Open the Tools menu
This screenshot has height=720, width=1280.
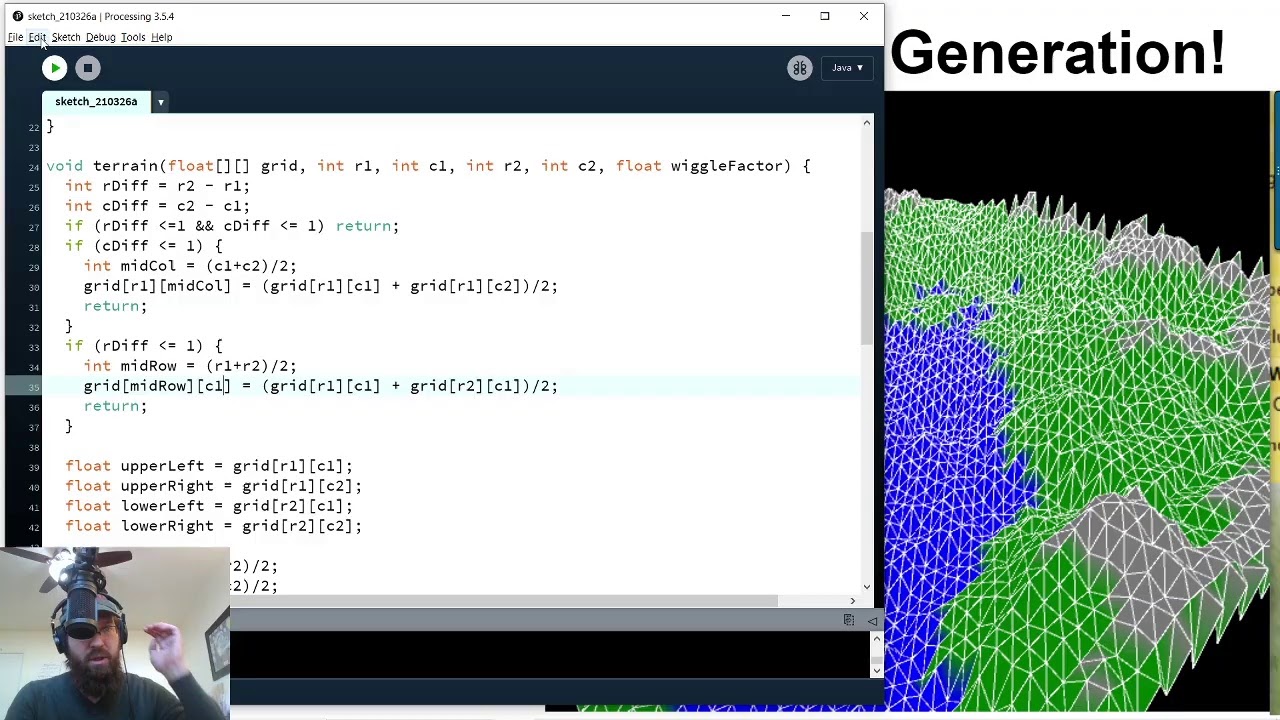coord(133,37)
